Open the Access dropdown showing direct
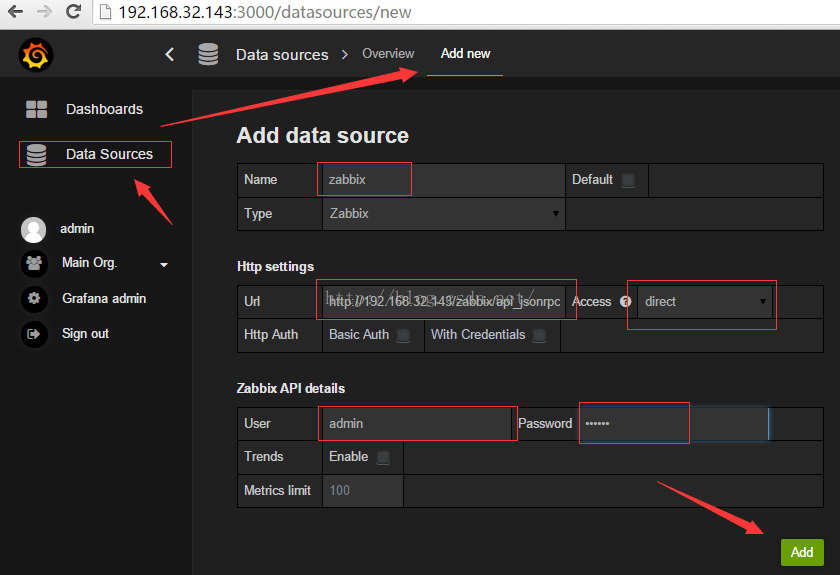Screen dimensions: 840x575 pos(704,302)
